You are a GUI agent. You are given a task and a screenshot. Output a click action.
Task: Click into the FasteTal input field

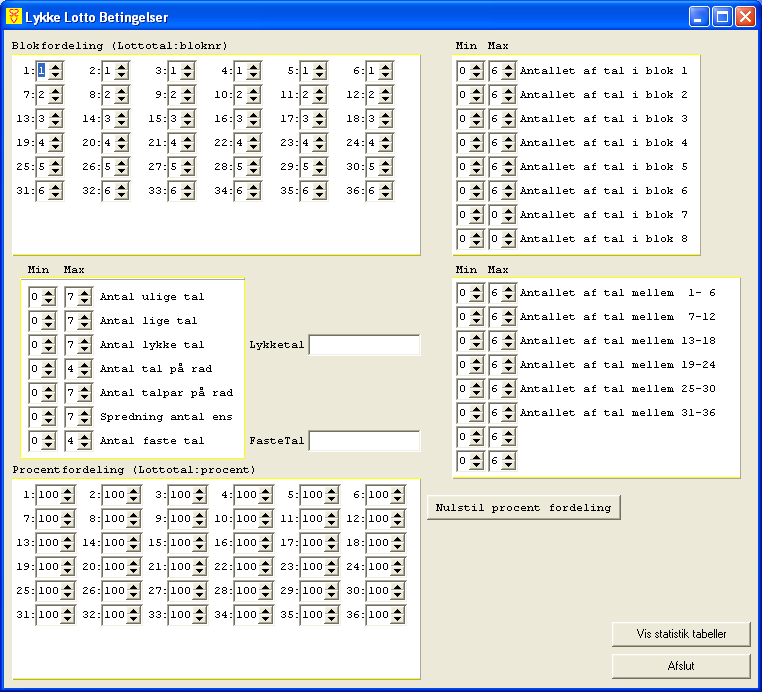[x=364, y=441]
